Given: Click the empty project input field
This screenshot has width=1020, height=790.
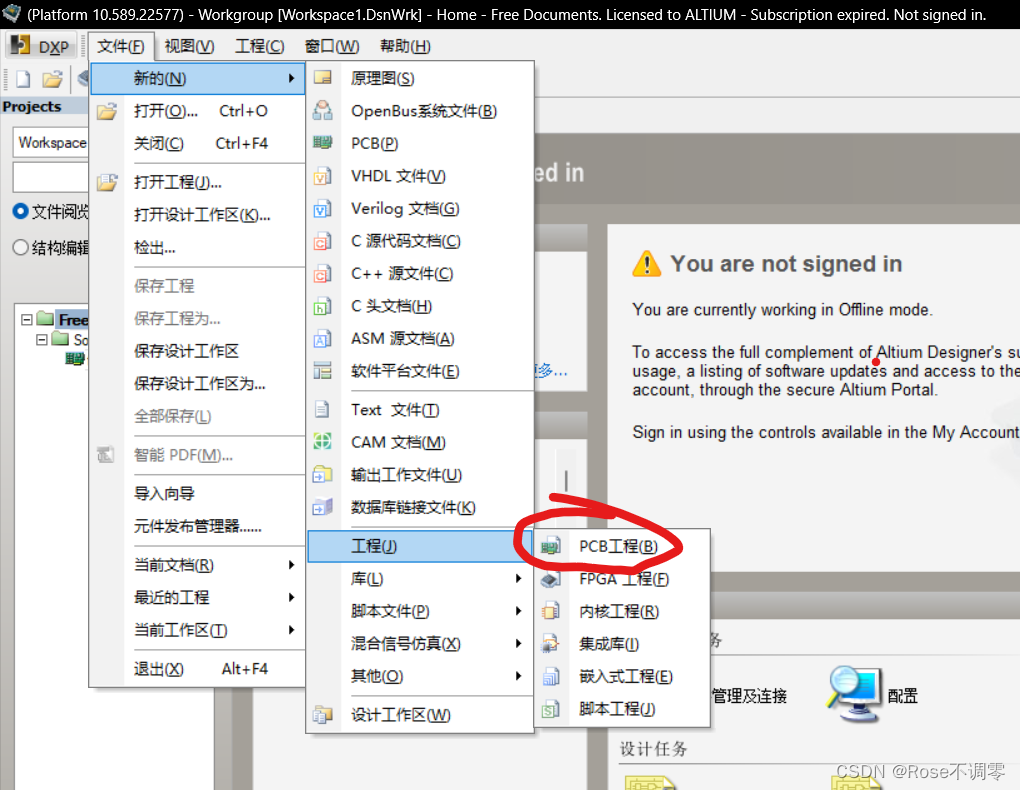Looking at the screenshot, I should [51, 177].
